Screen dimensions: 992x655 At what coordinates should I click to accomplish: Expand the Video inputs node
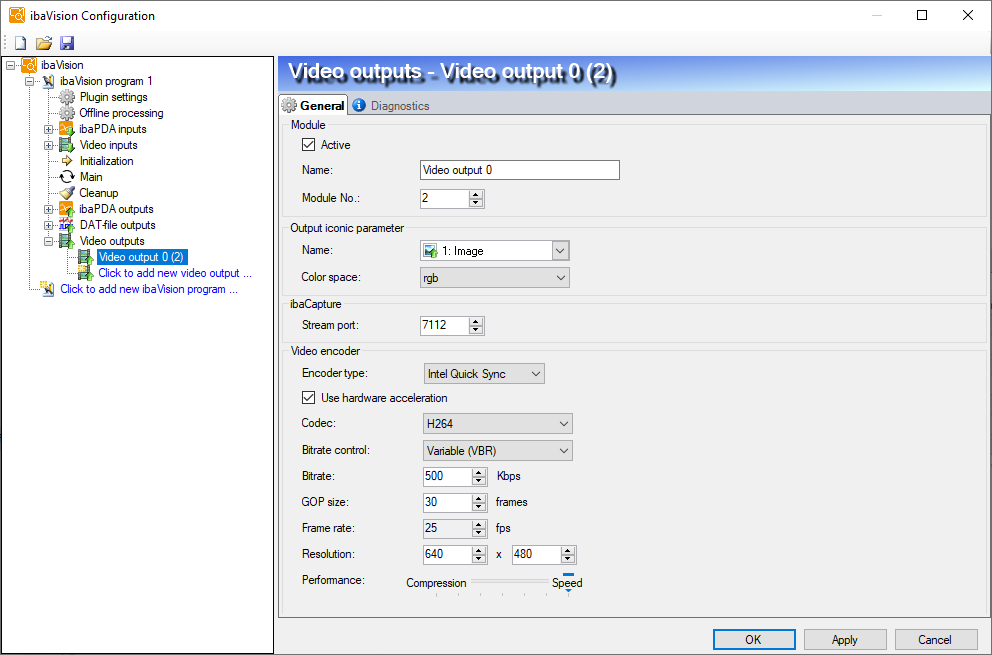coord(49,145)
